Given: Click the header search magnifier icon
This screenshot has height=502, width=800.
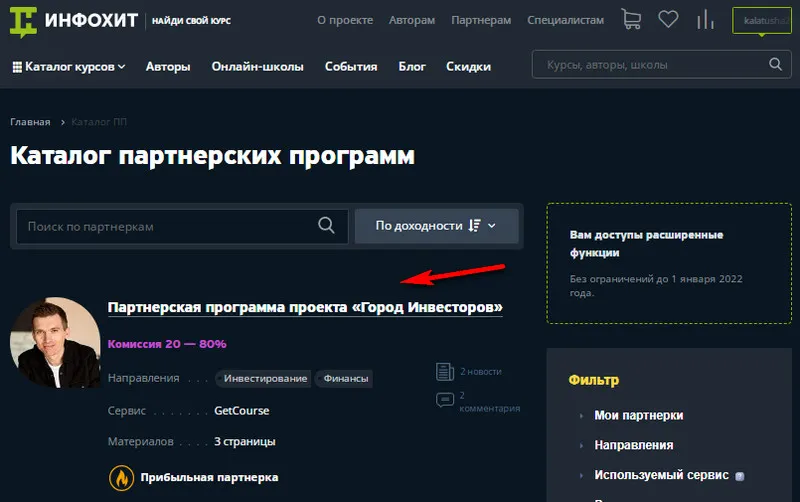Looking at the screenshot, I should pos(775,64).
